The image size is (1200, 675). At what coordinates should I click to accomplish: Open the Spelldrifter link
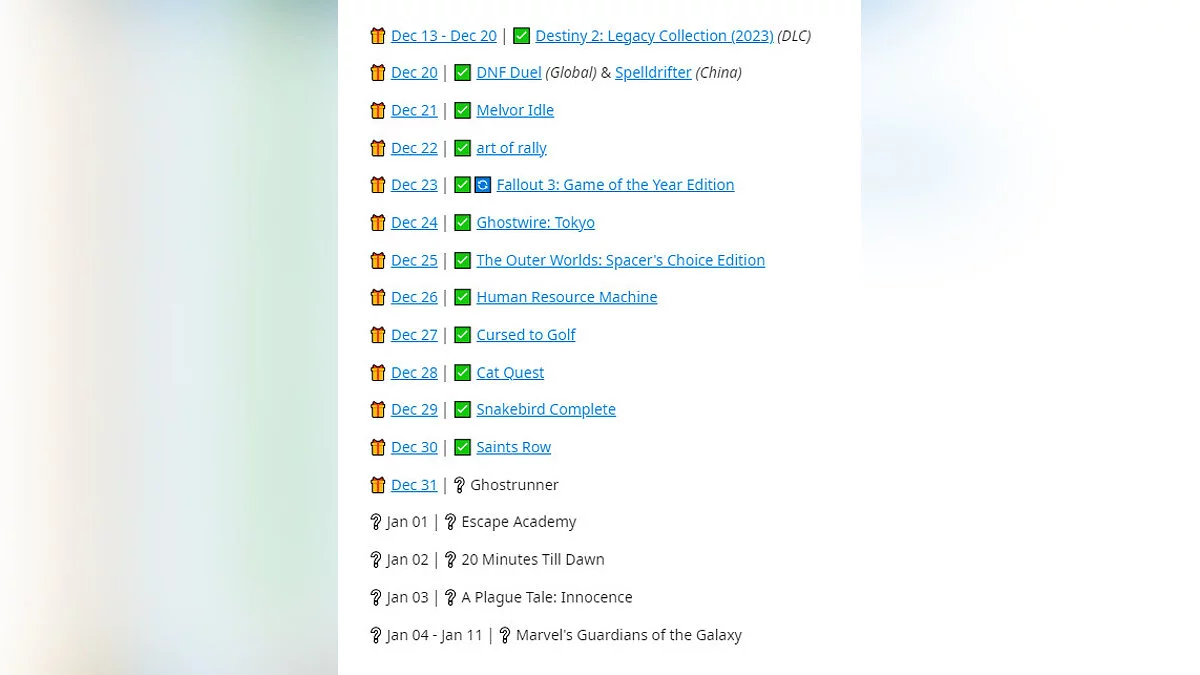point(653,73)
